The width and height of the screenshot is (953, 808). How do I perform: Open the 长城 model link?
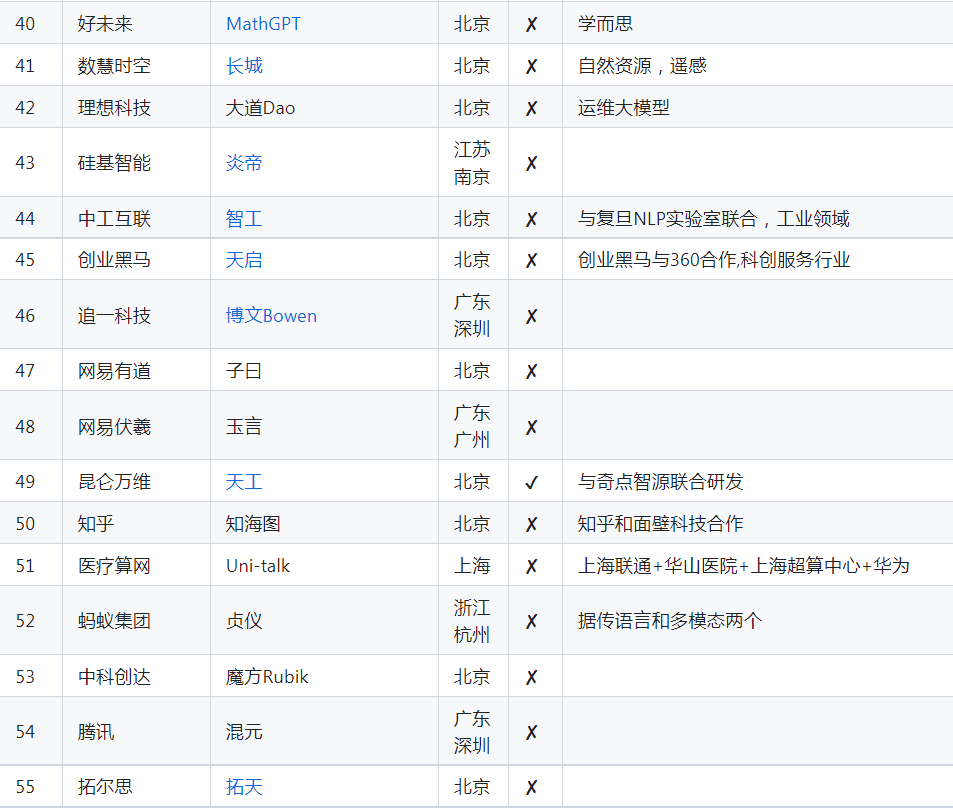click(x=244, y=66)
